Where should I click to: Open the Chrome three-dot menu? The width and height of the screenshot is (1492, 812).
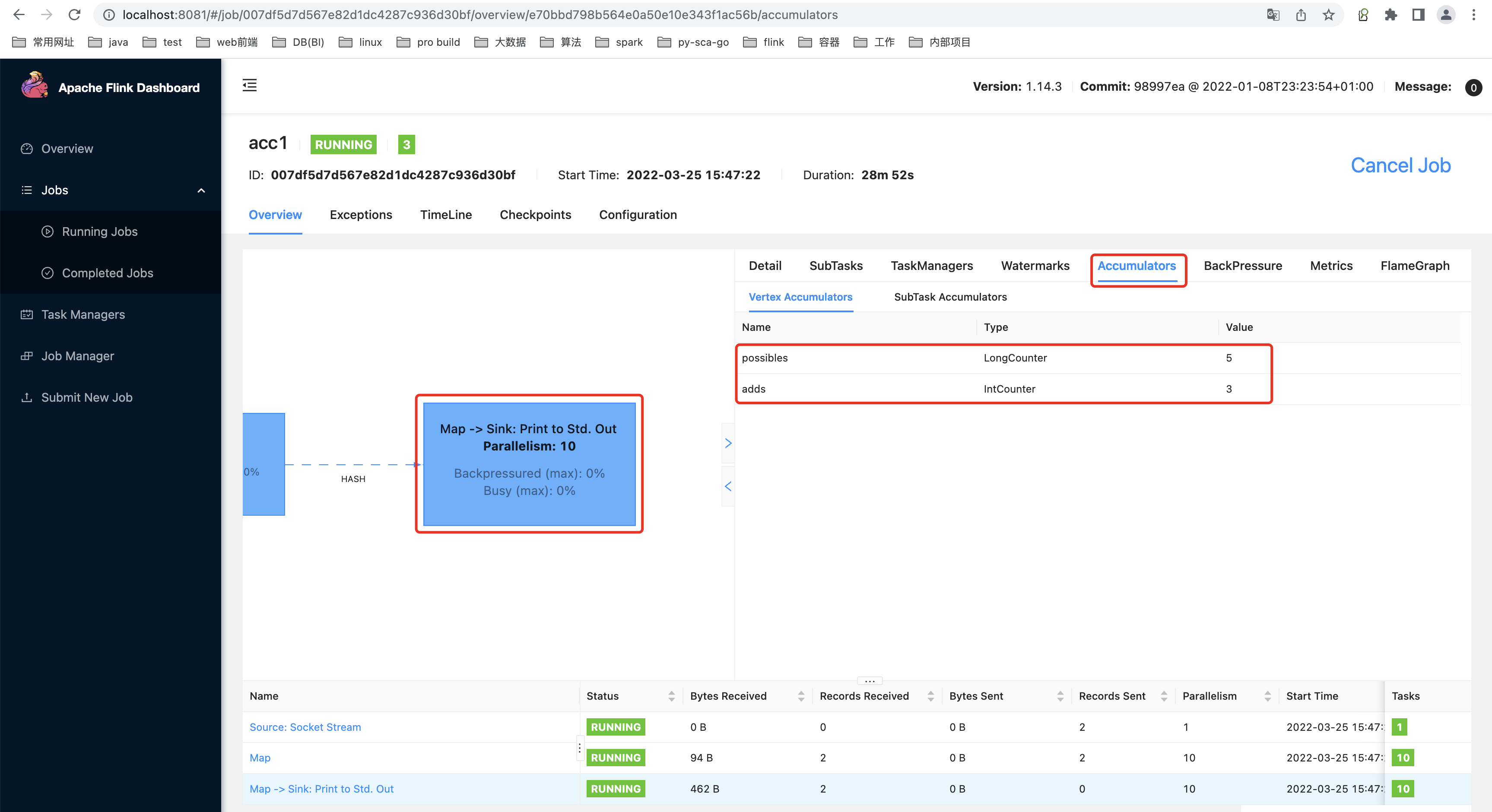pos(1473,15)
